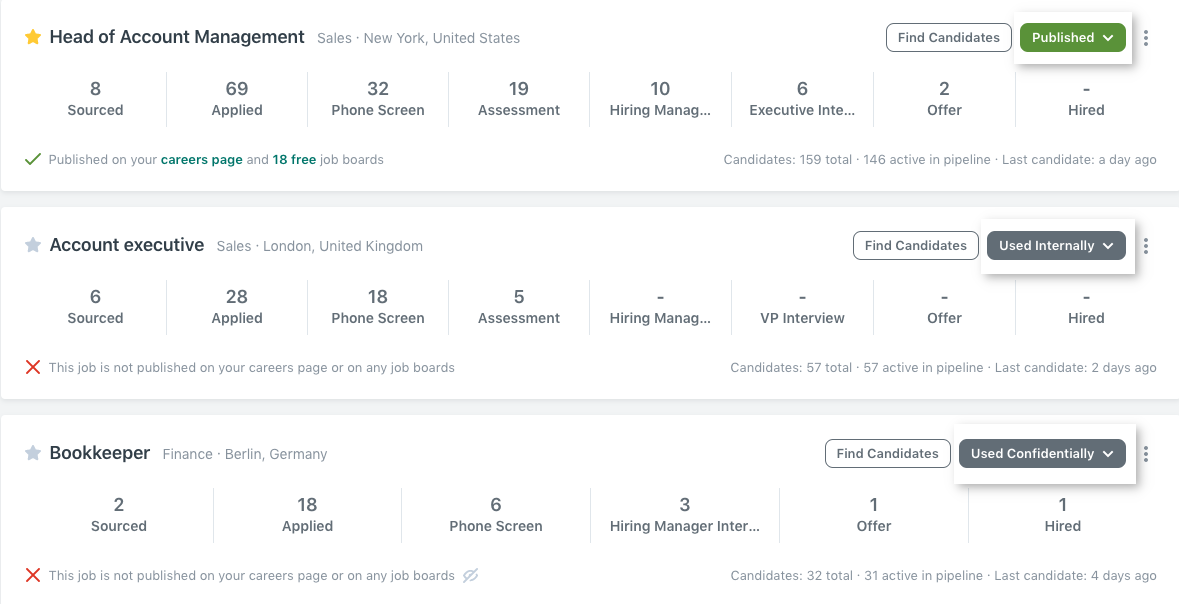
Task: Open the Bookkeeper job title
Action: (x=100, y=453)
